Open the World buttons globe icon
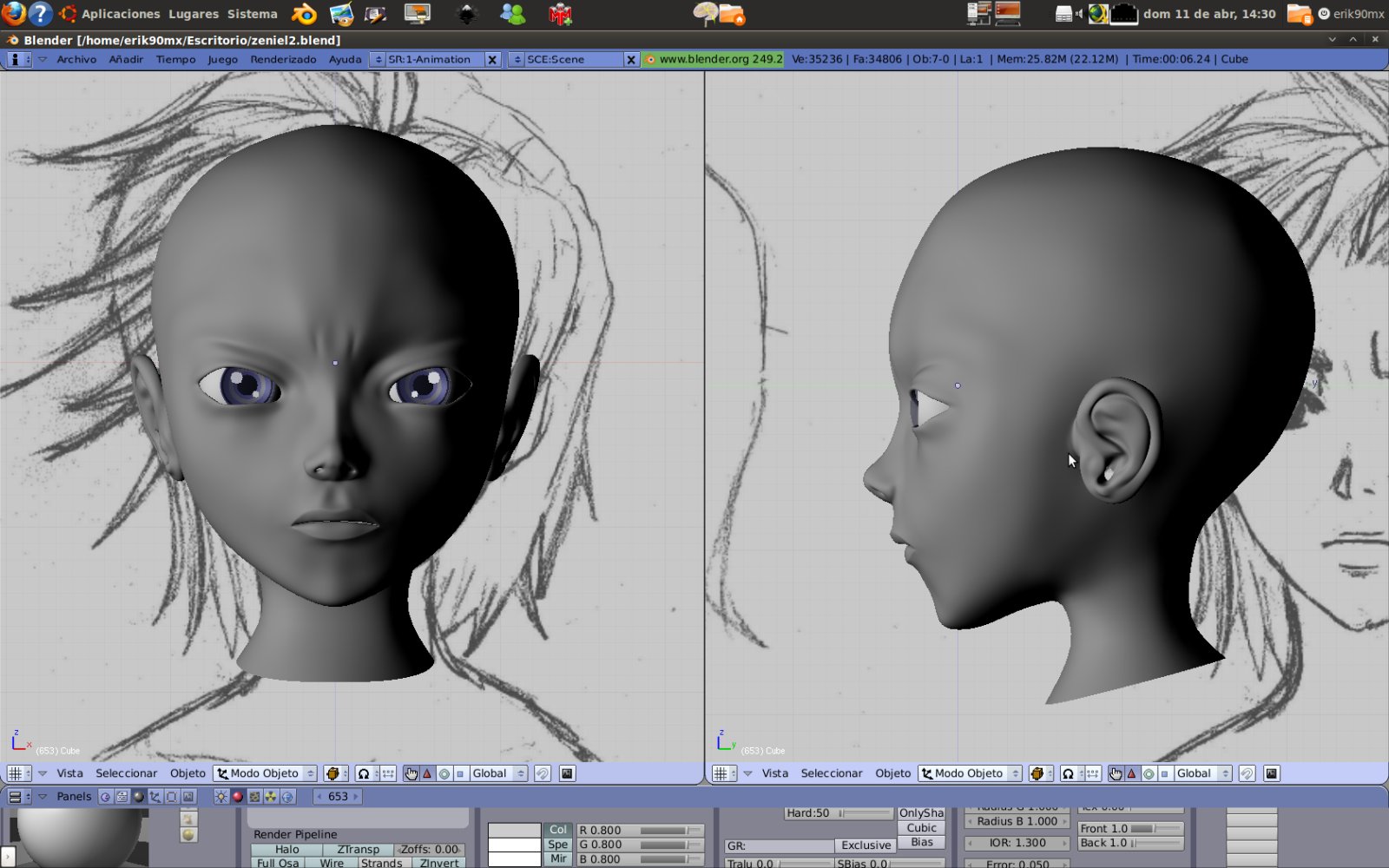 pyautogui.click(x=287, y=797)
